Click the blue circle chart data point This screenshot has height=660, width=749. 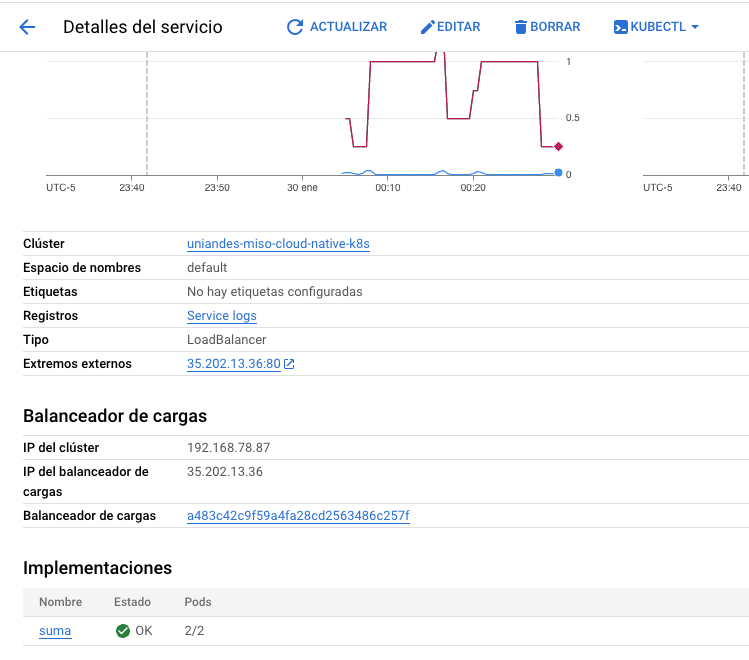tap(558, 173)
